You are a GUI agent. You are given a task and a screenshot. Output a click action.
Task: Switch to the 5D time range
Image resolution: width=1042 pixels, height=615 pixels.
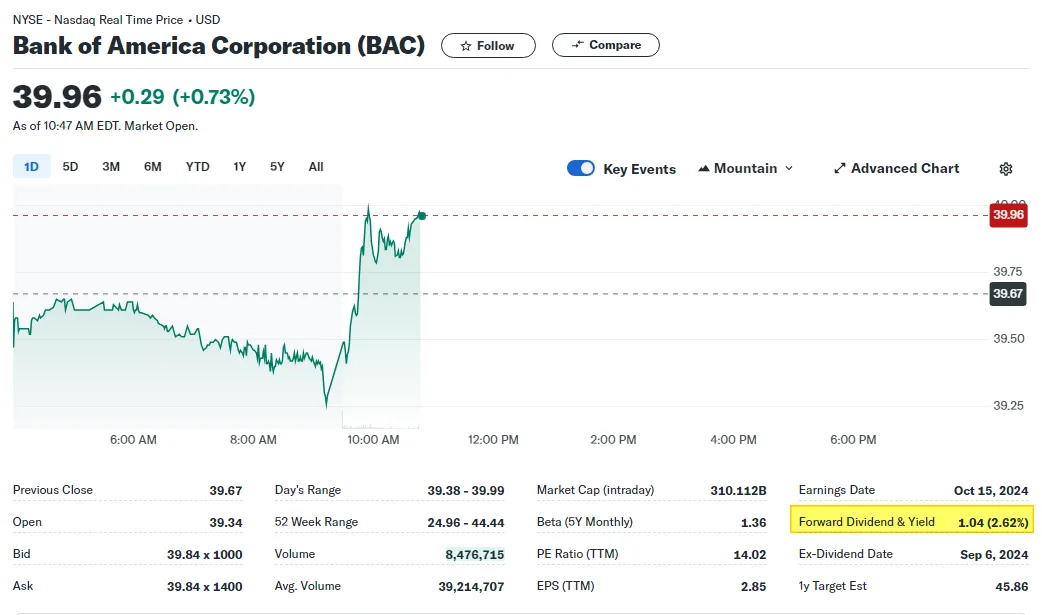[x=70, y=167]
